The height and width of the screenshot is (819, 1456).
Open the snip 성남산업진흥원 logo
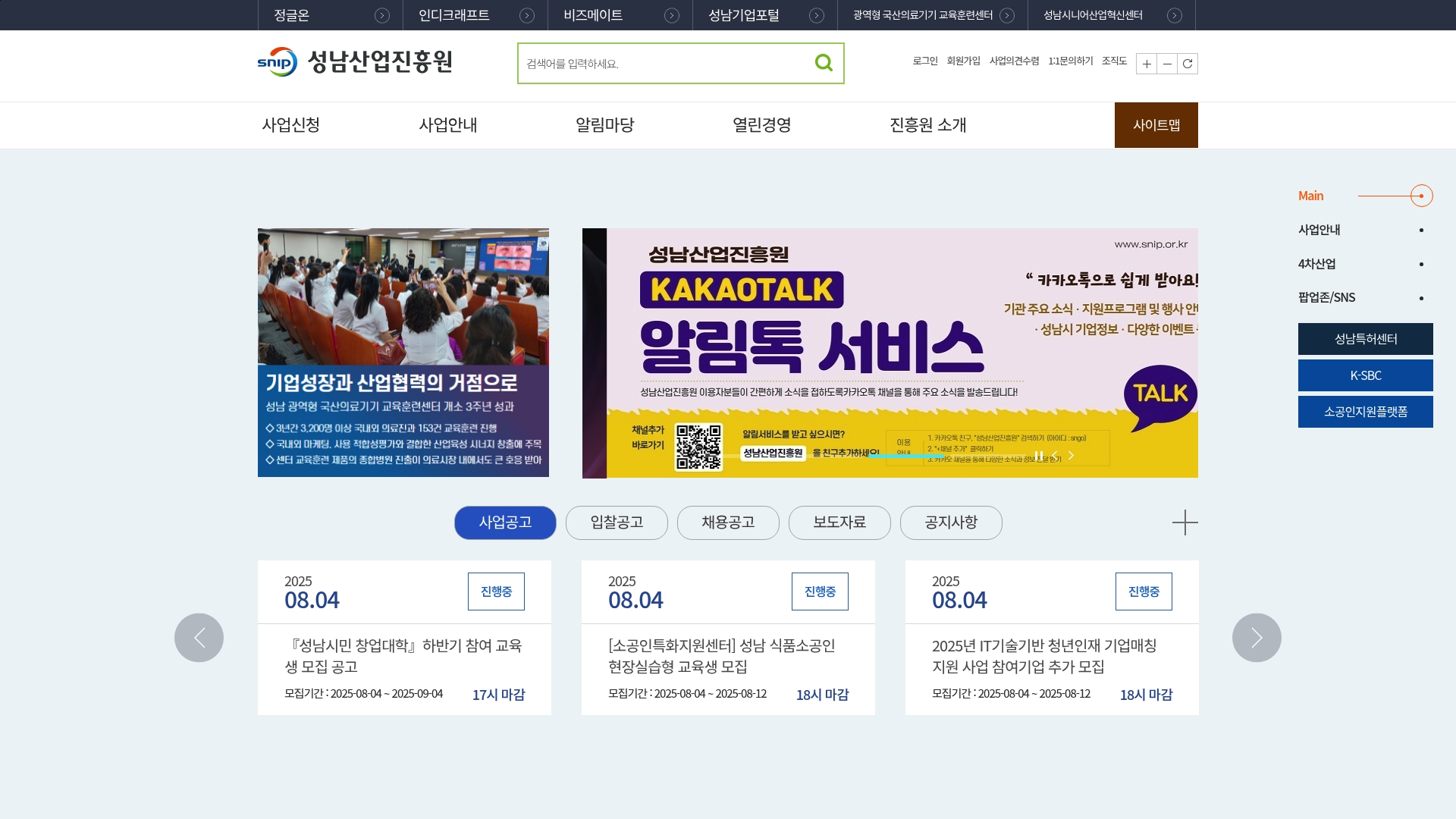click(x=355, y=61)
